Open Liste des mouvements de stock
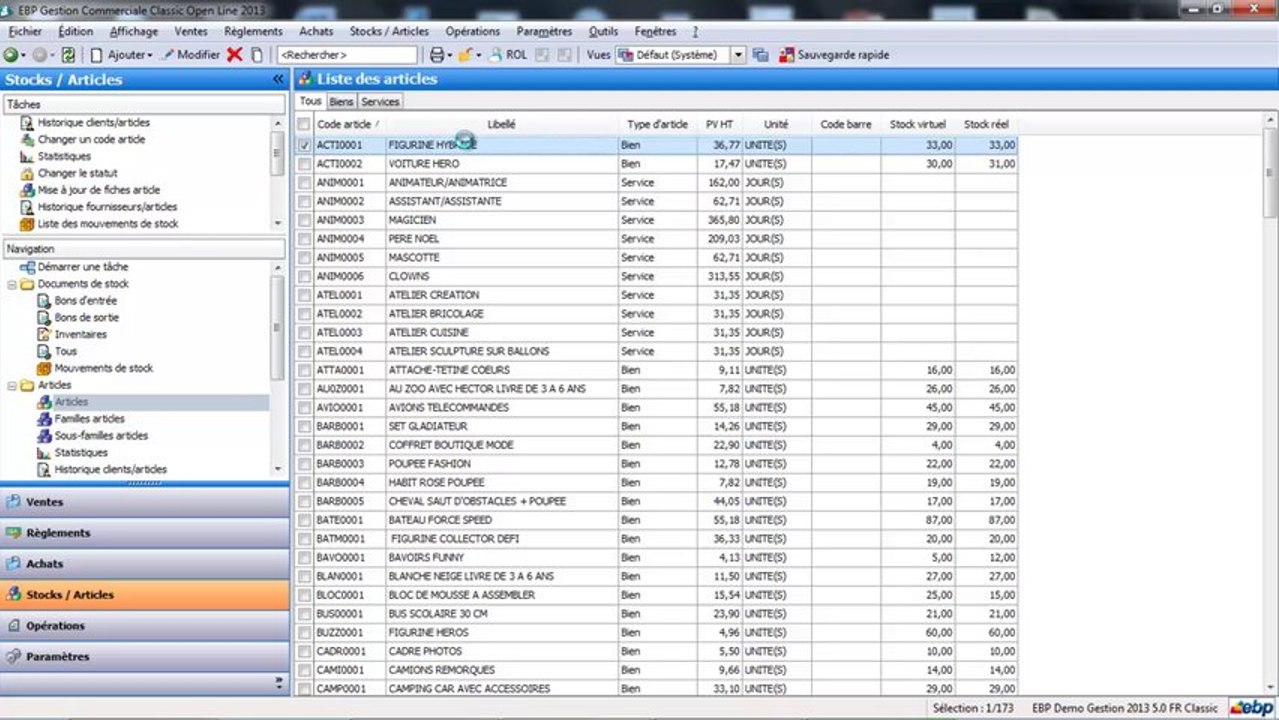Image resolution: width=1279 pixels, height=720 pixels. (108, 224)
